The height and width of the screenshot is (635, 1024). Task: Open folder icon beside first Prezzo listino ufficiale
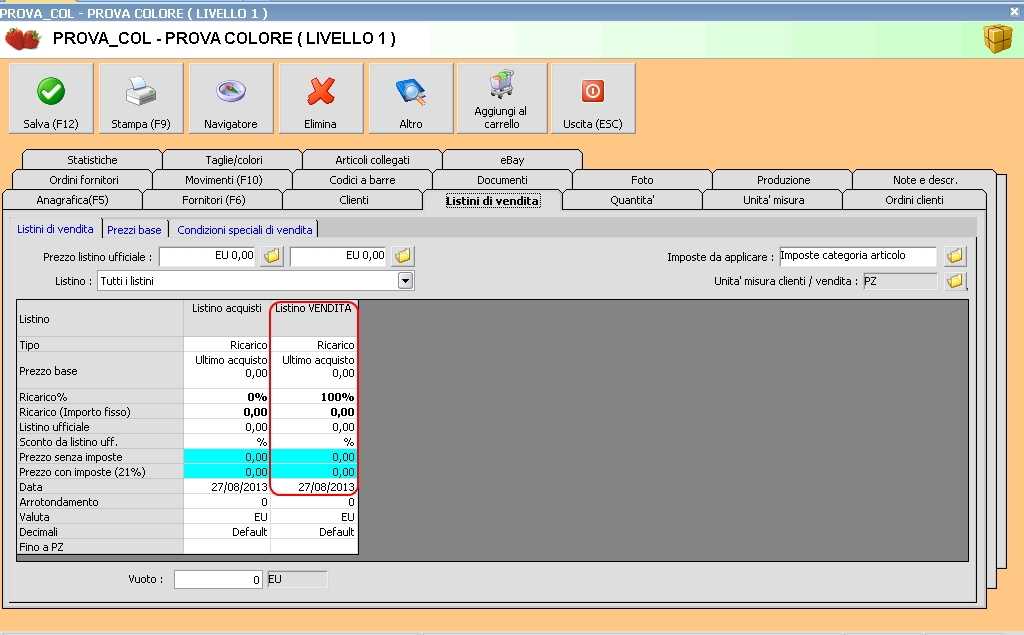272,256
